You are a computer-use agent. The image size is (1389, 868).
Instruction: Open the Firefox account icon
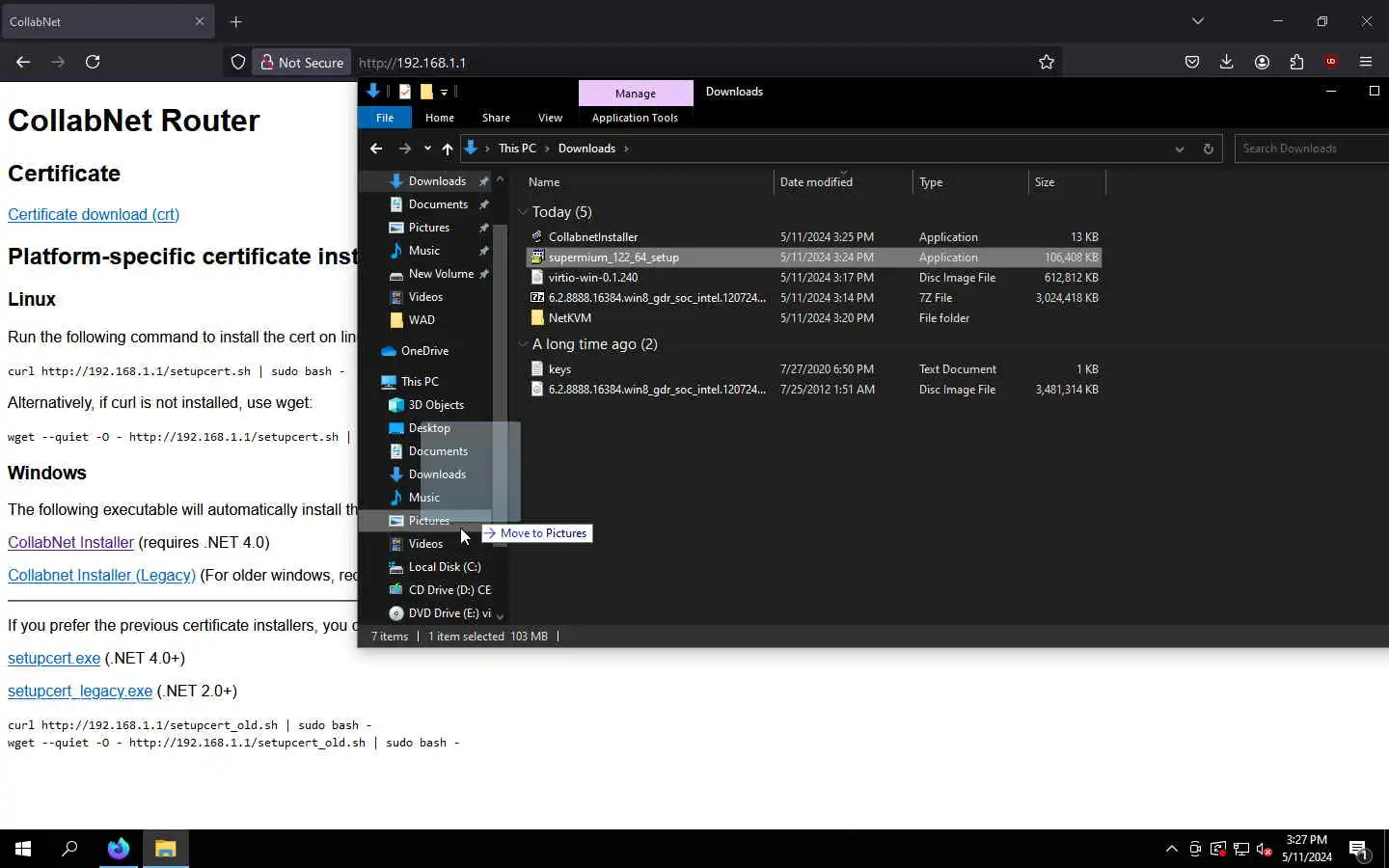pyautogui.click(x=1262, y=62)
